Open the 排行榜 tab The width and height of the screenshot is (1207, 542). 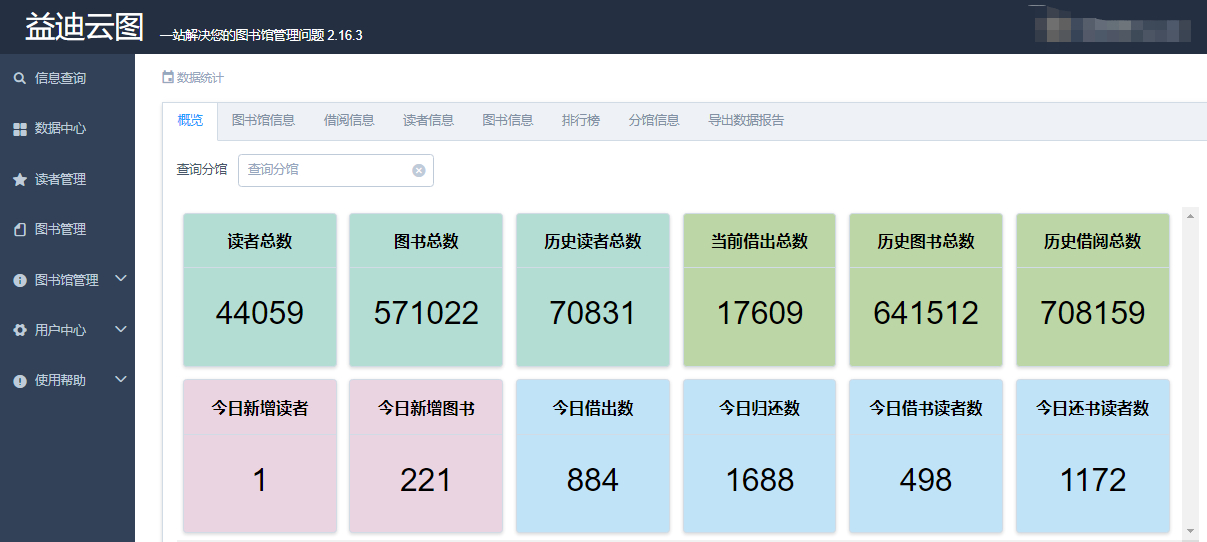(x=581, y=120)
